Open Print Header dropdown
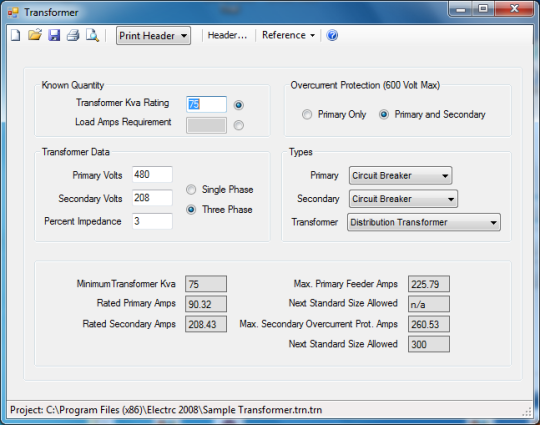 point(154,36)
